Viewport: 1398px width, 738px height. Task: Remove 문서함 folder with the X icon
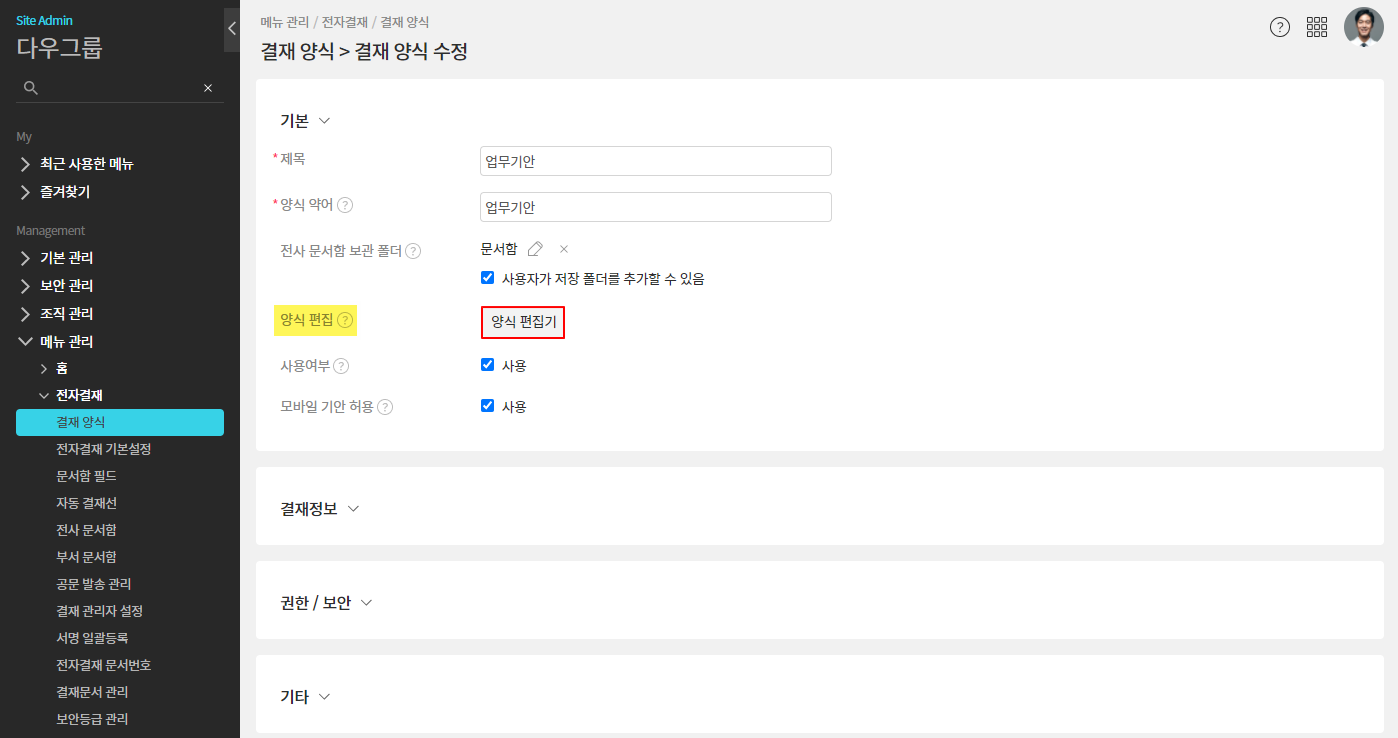[564, 249]
